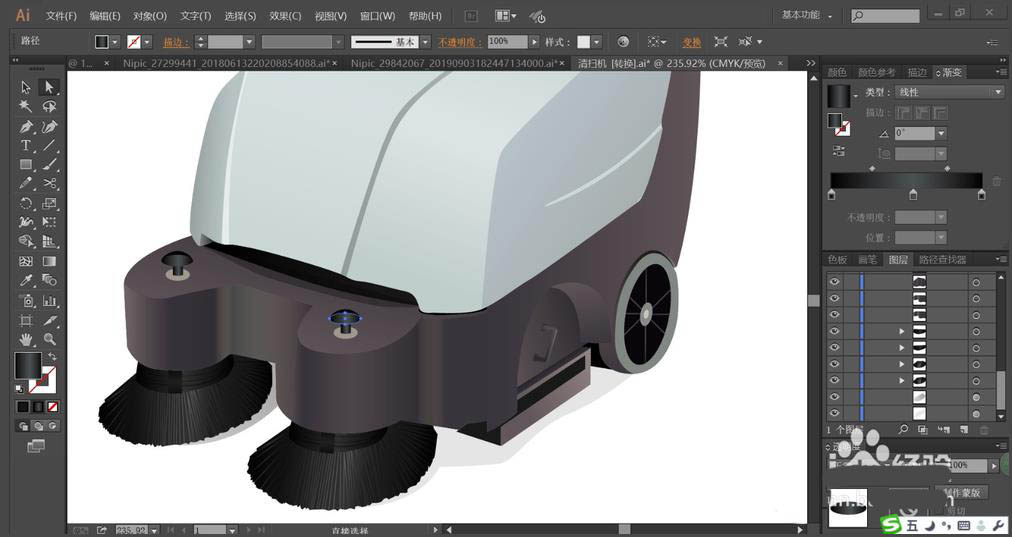Viewport: 1012px width, 537px height.
Task: Toggle visibility eye of bottommost layer row
Action: pos(835,413)
